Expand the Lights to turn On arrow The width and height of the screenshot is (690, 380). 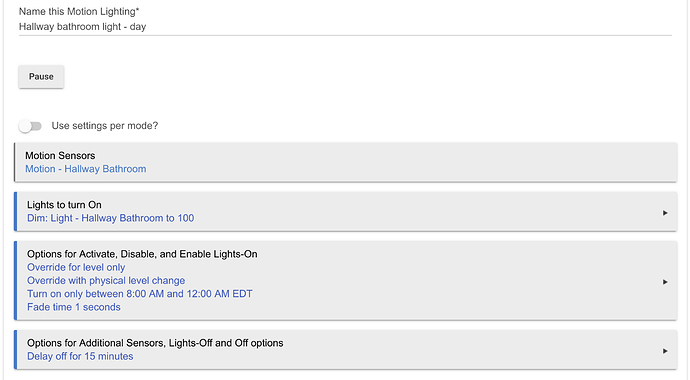[665, 213]
